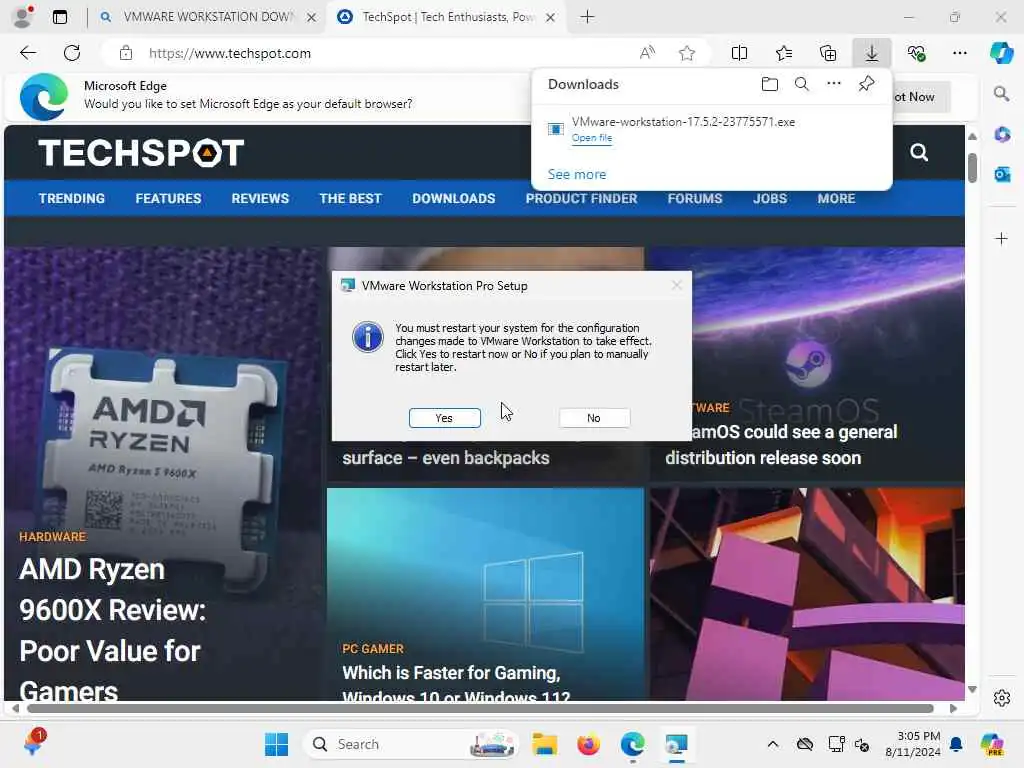Go back to the previous page
Screen dimensions: 1024x768
pos(28,53)
